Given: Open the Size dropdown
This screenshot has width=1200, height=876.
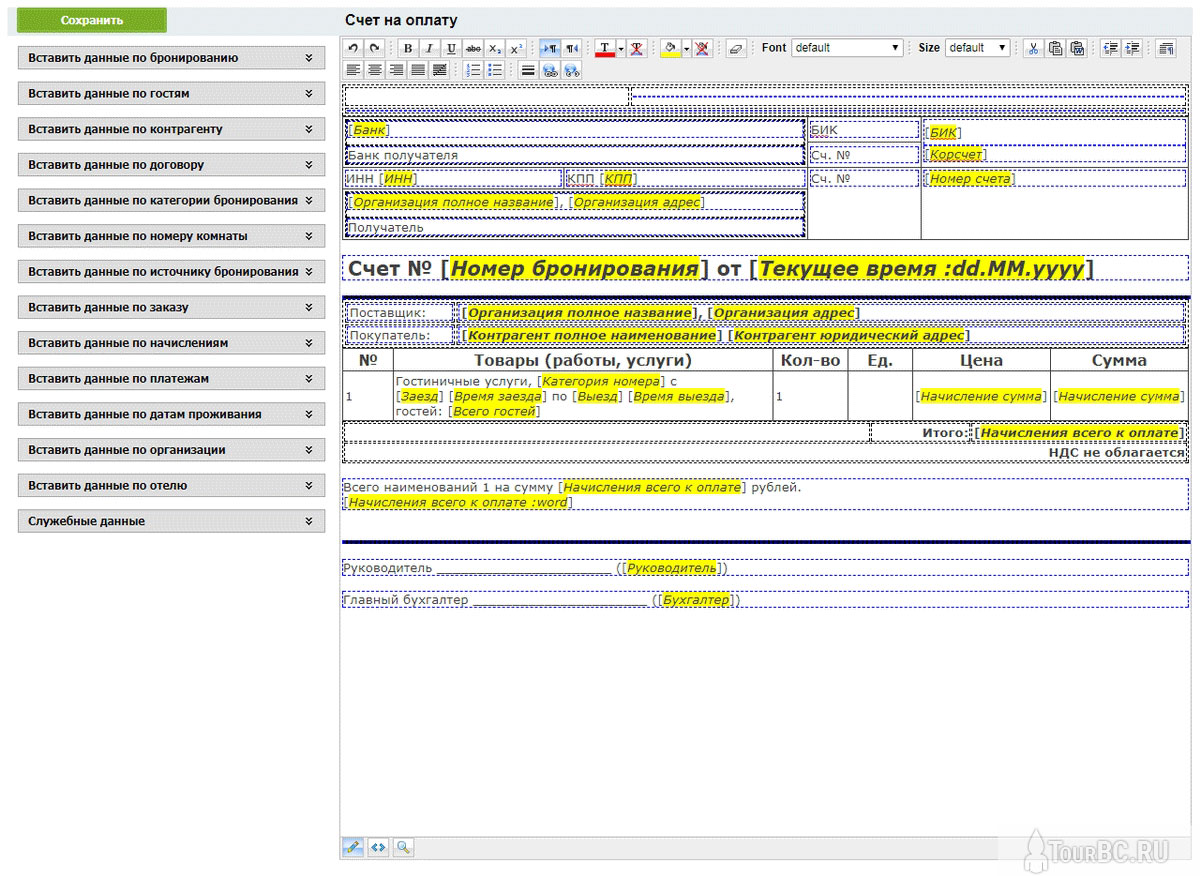Looking at the screenshot, I should (x=978, y=48).
